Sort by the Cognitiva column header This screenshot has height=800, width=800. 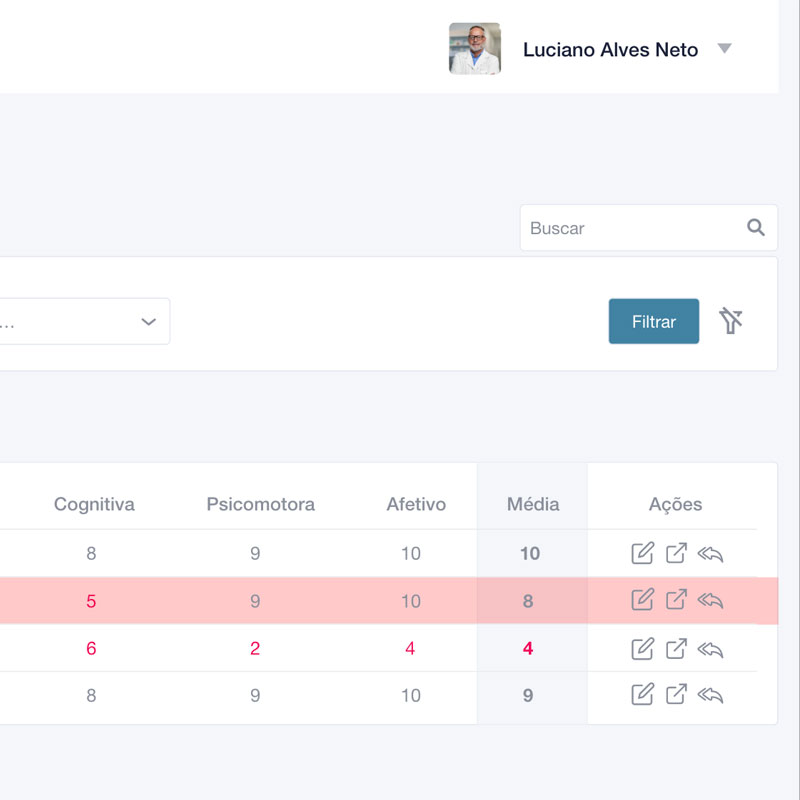pos(94,504)
